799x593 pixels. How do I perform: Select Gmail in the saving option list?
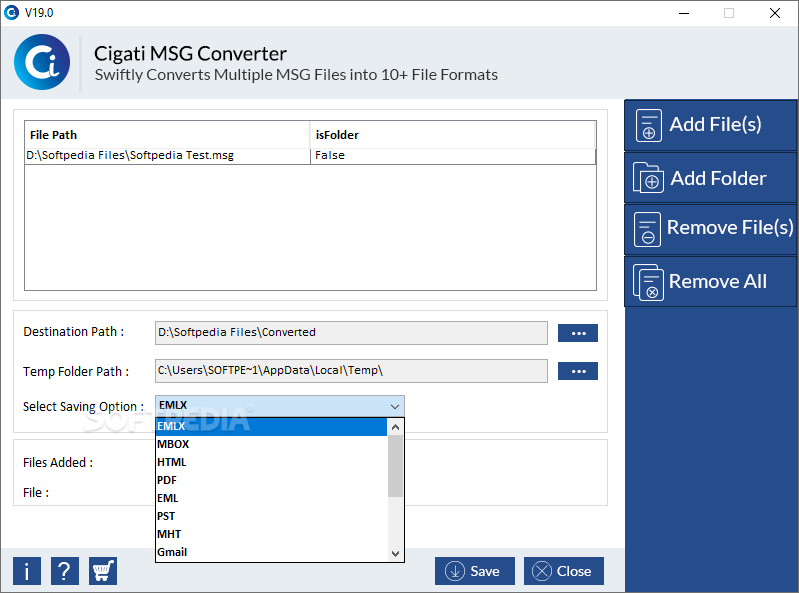(271, 552)
